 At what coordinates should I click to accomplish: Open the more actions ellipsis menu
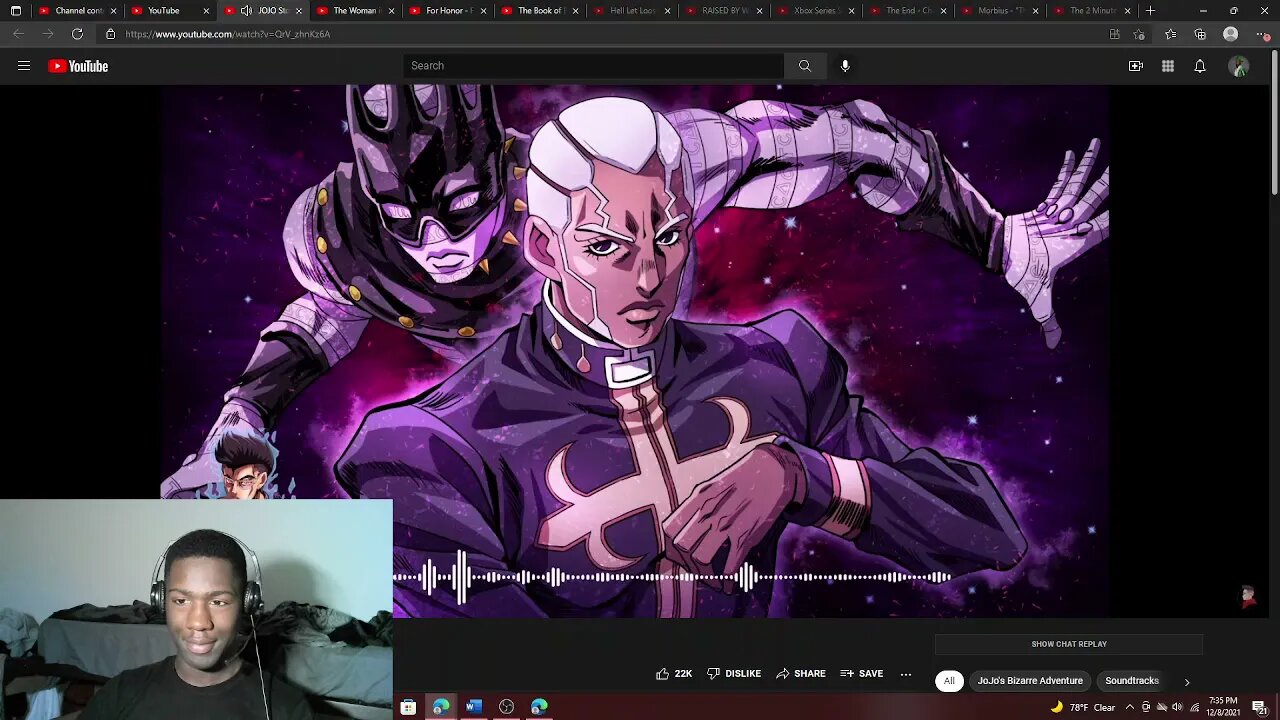point(906,674)
